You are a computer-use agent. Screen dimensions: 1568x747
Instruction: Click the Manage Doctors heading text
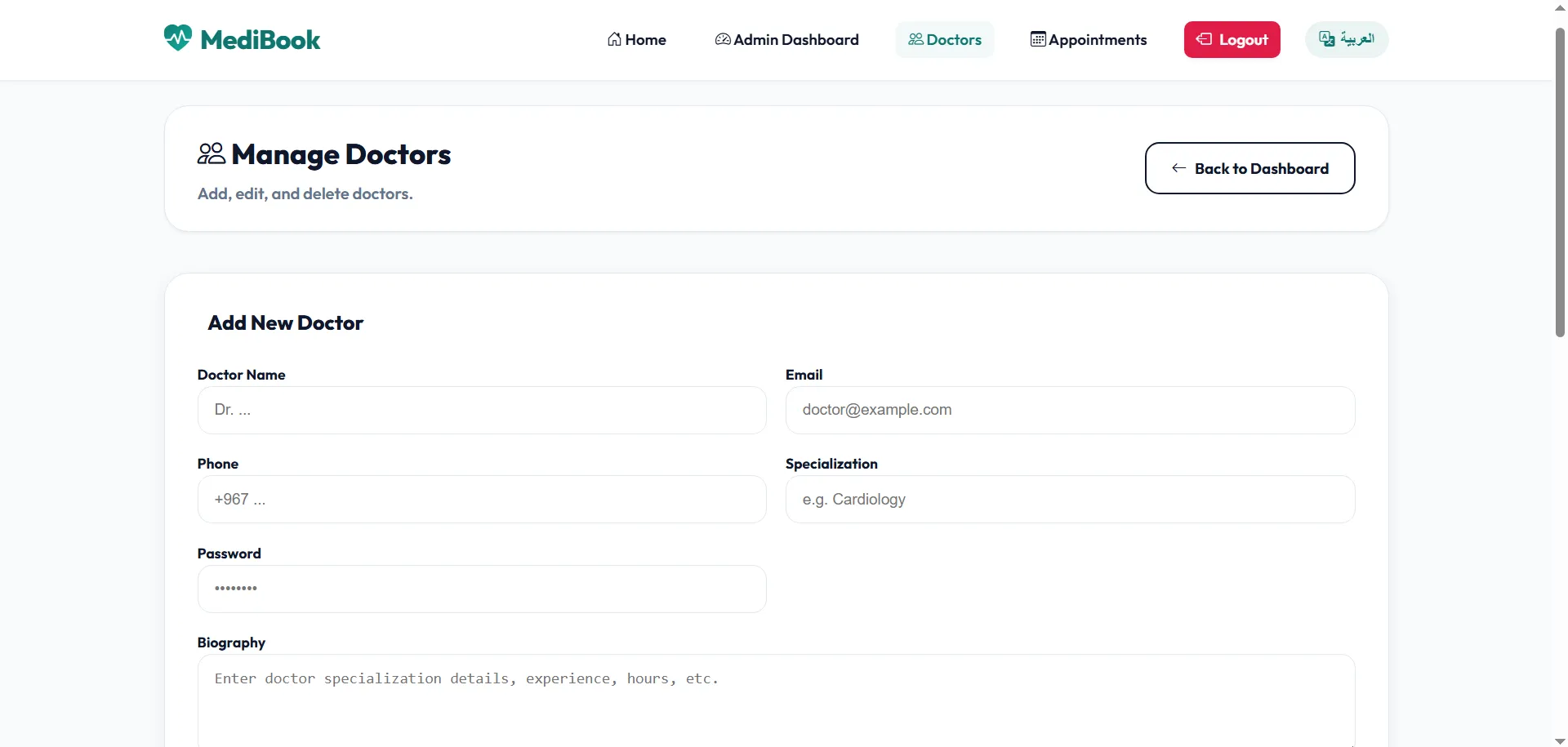(x=341, y=154)
